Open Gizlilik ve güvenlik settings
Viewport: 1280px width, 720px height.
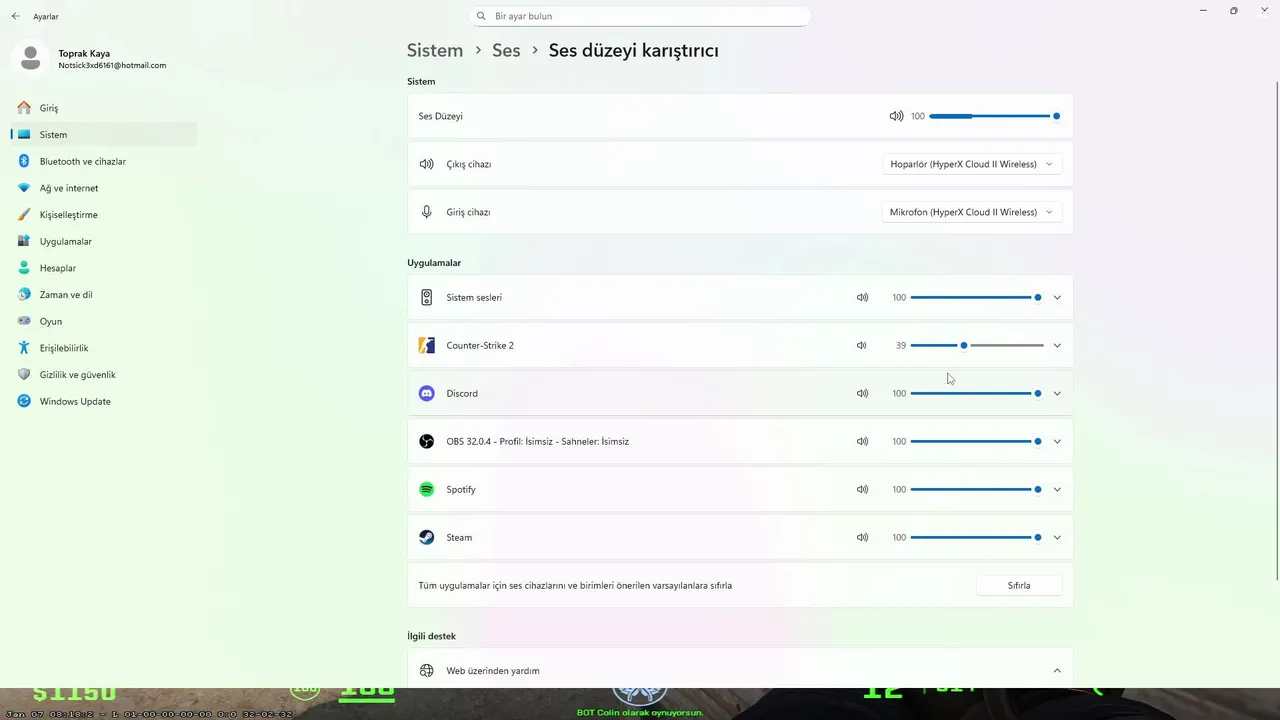pyautogui.click(x=104, y=374)
